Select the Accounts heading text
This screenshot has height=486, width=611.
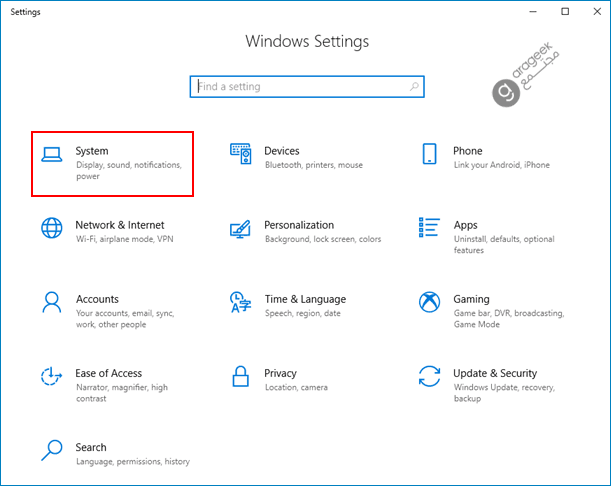97,299
